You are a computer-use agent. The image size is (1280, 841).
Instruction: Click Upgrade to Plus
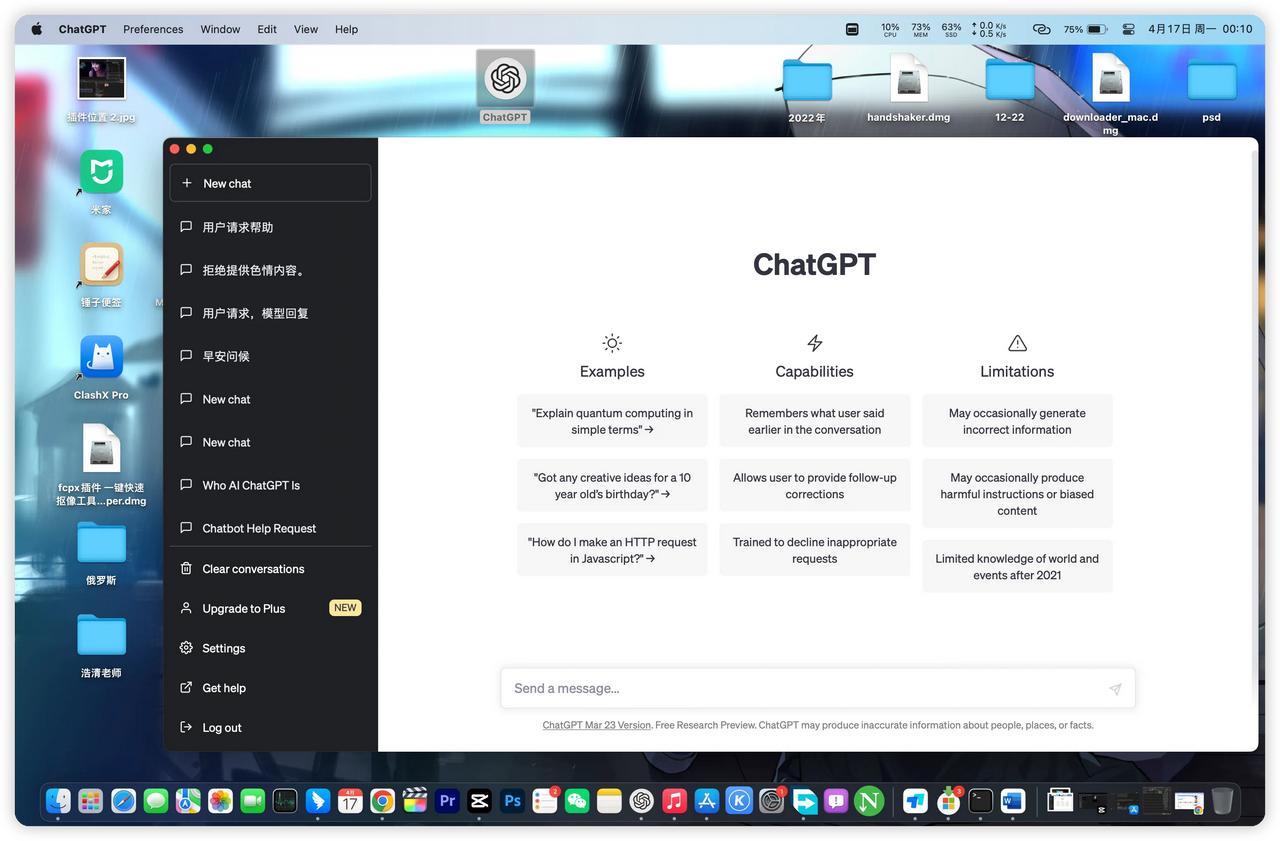coord(270,608)
